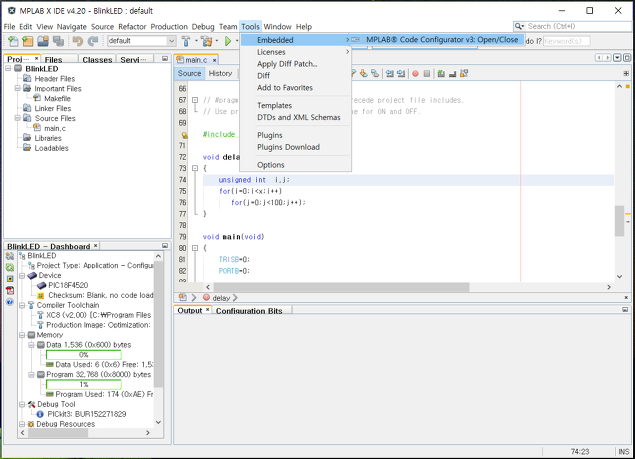635x459 pixels.
Task: Click the split editor icon at editor toolbar right
Action: click(x=626, y=73)
